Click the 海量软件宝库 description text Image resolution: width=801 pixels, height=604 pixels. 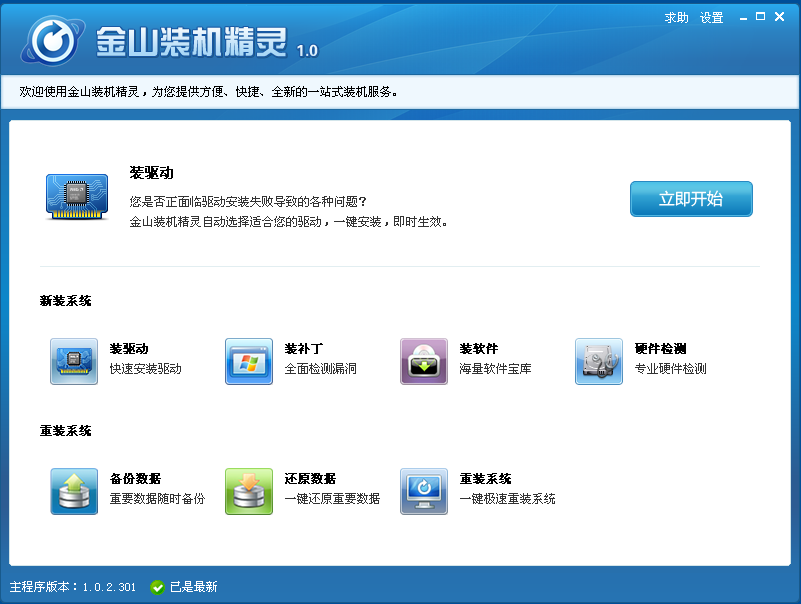[x=495, y=368]
